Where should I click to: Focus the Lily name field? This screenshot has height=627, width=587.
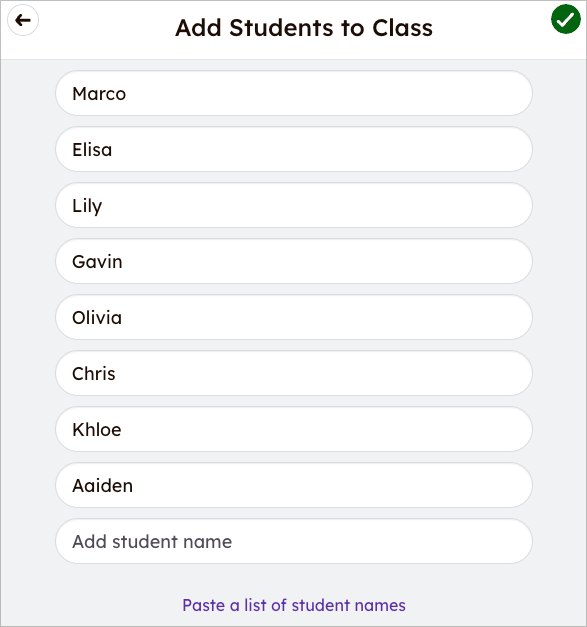click(294, 205)
